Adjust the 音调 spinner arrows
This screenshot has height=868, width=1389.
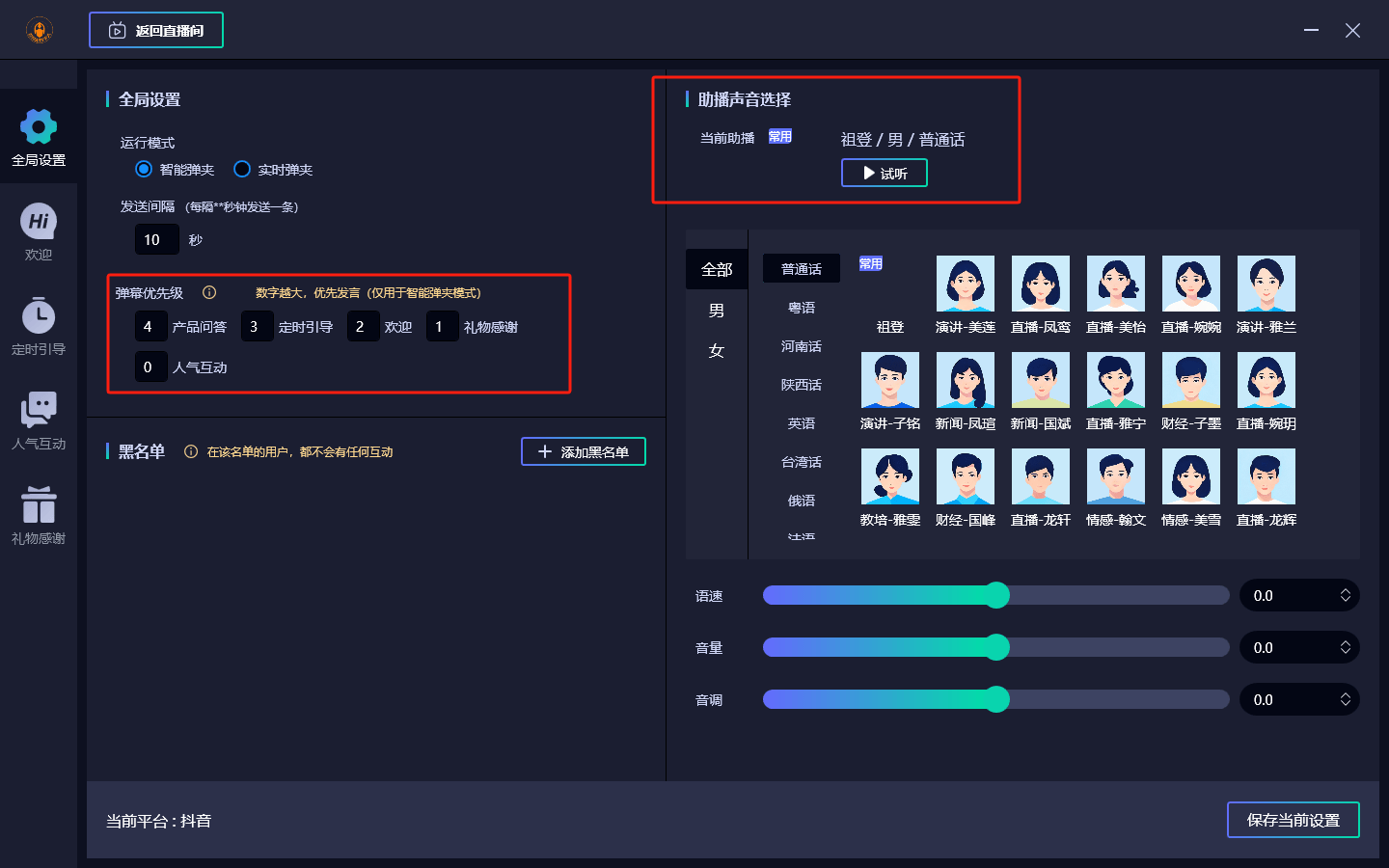coord(1345,700)
